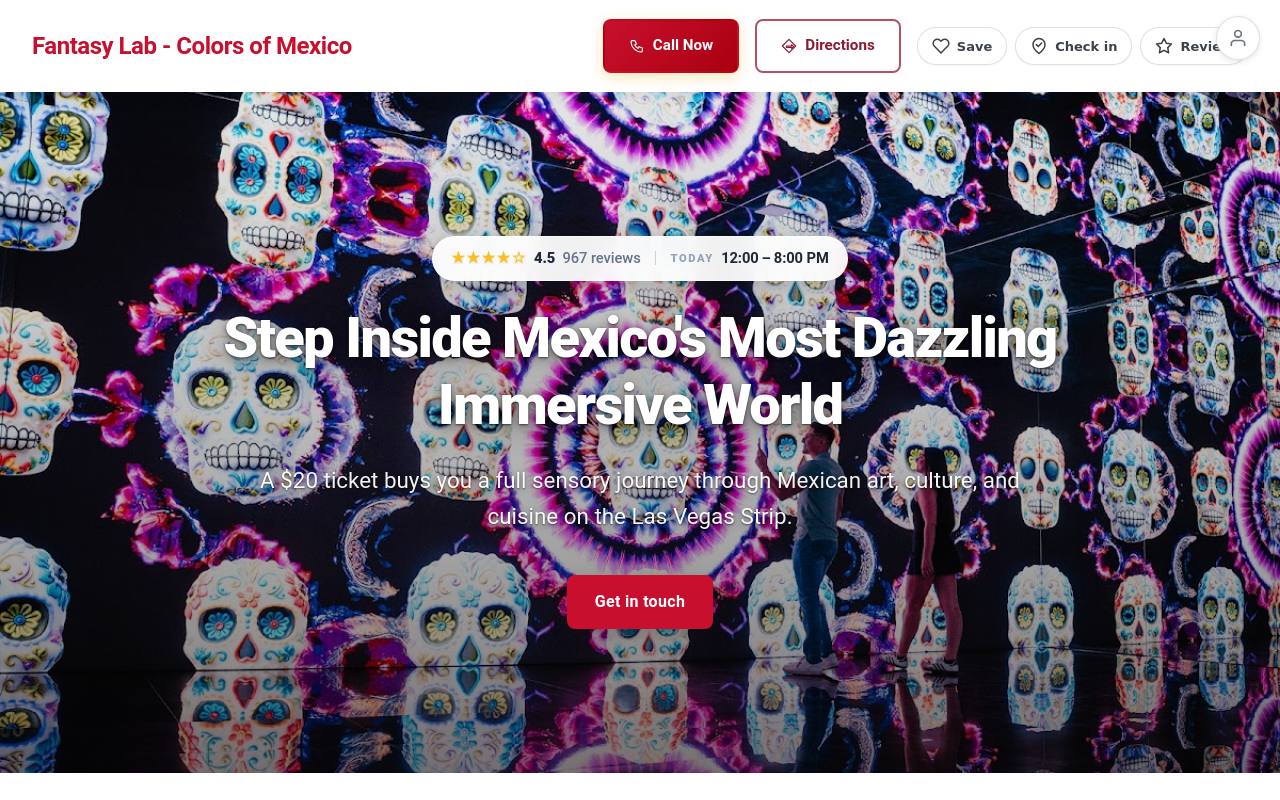Screen dimensions: 1280x800
Task: Click the 4.5 star rating icons
Action: coord(488,258)
